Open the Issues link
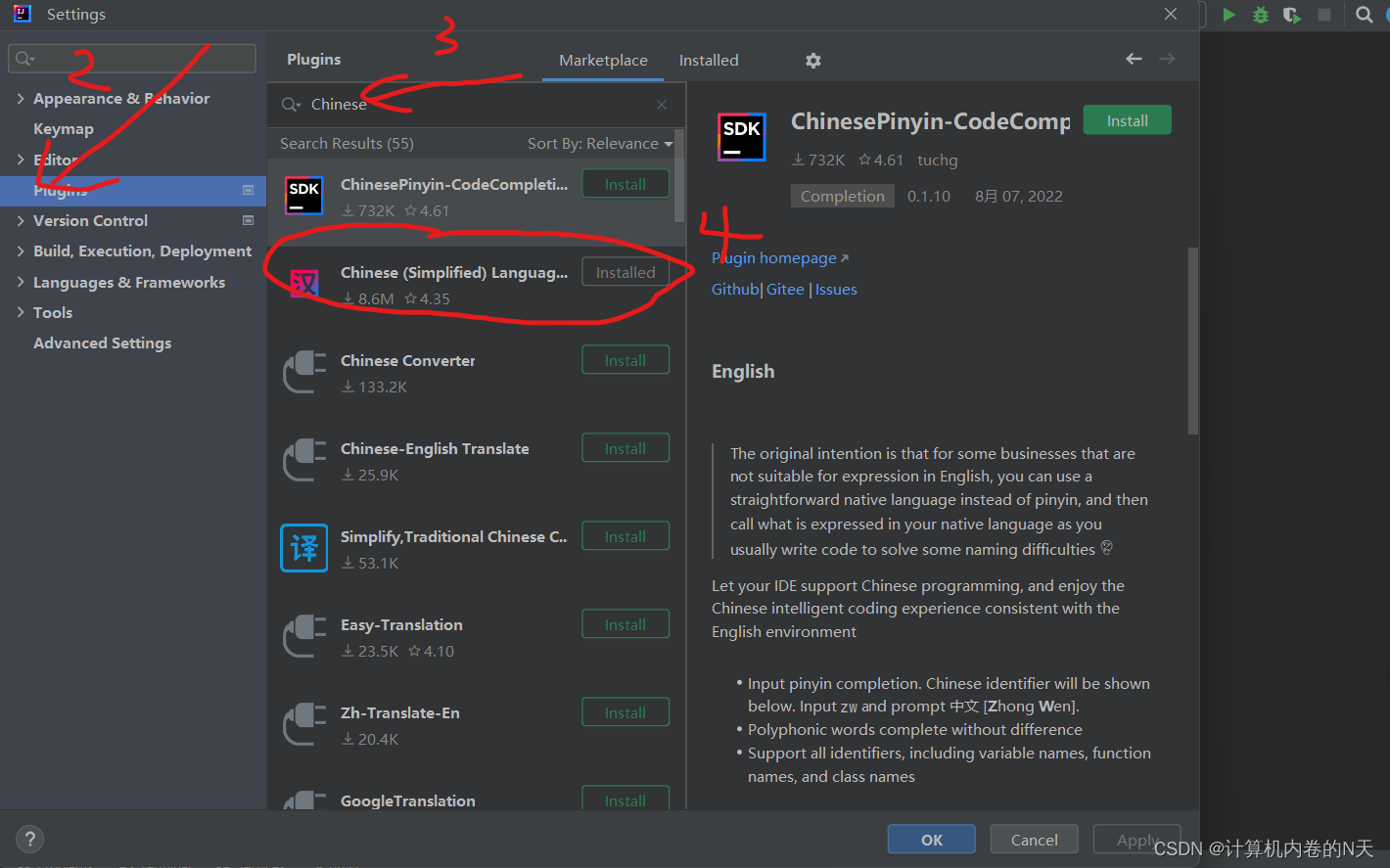1390x868 pixels. [x=836, y=290]
